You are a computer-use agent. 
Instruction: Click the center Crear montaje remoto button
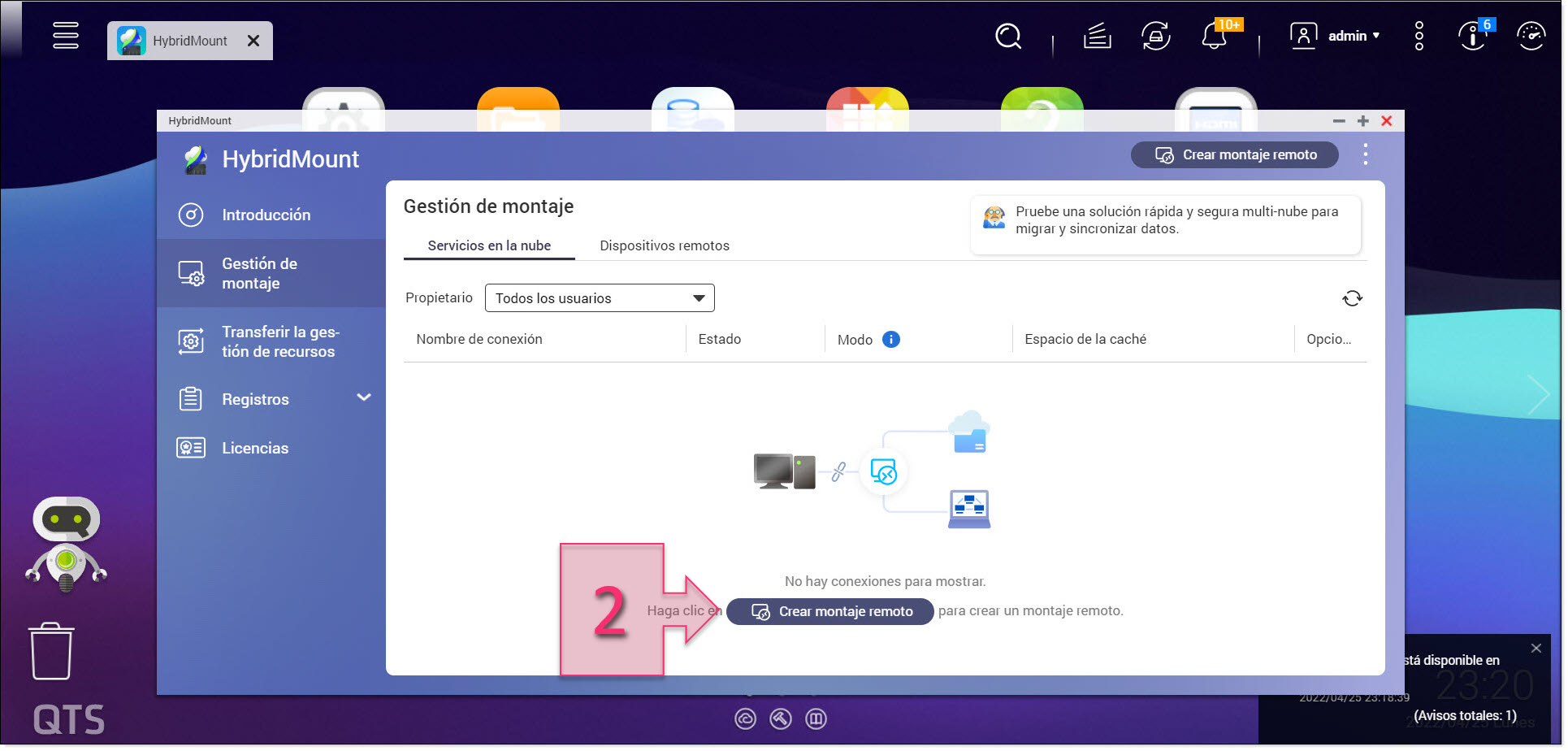pyautogui.click(x=832, y=613)
